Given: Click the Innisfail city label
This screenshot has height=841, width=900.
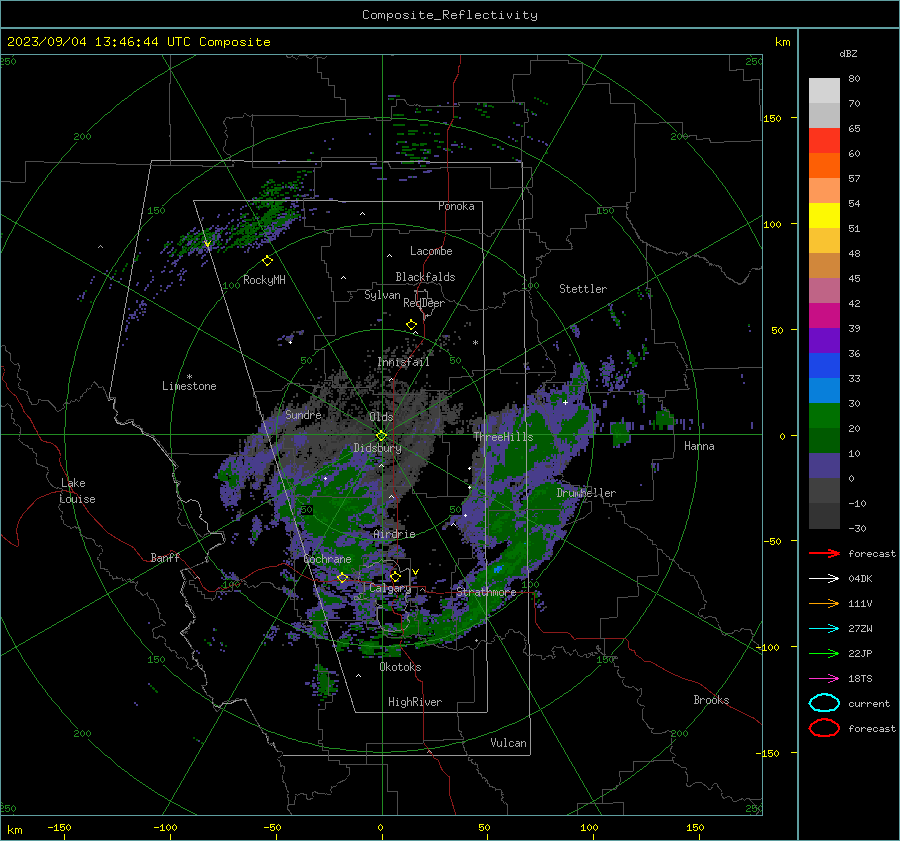Looking at the screenshot, I should coord(404,362).
